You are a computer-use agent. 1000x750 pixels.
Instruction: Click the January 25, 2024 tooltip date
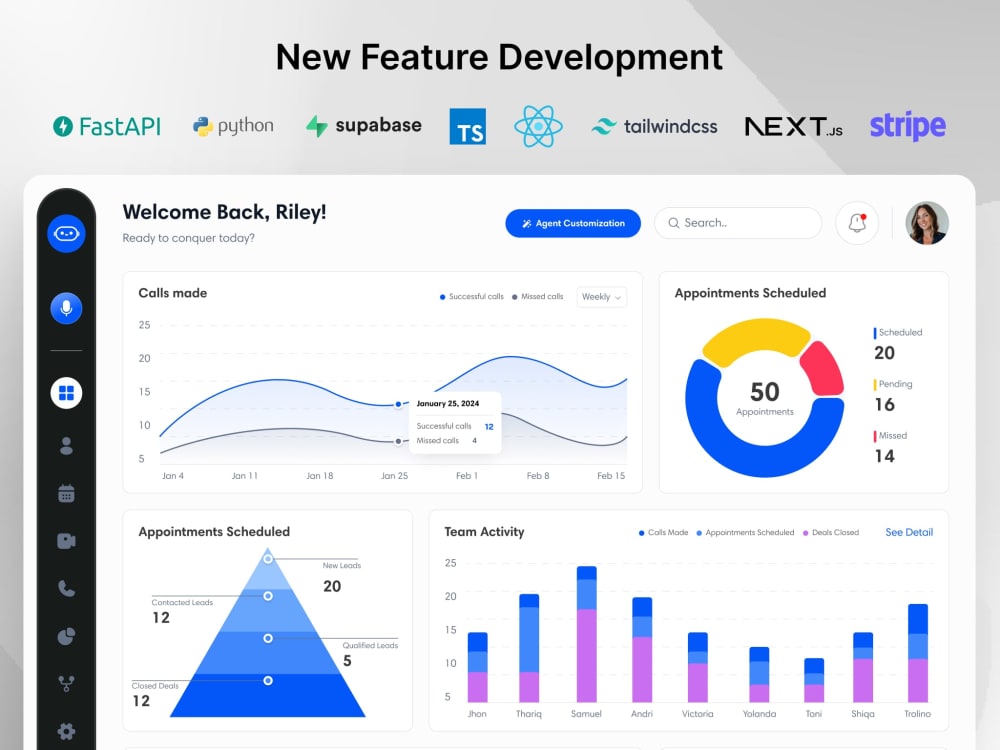click(448, 404)
